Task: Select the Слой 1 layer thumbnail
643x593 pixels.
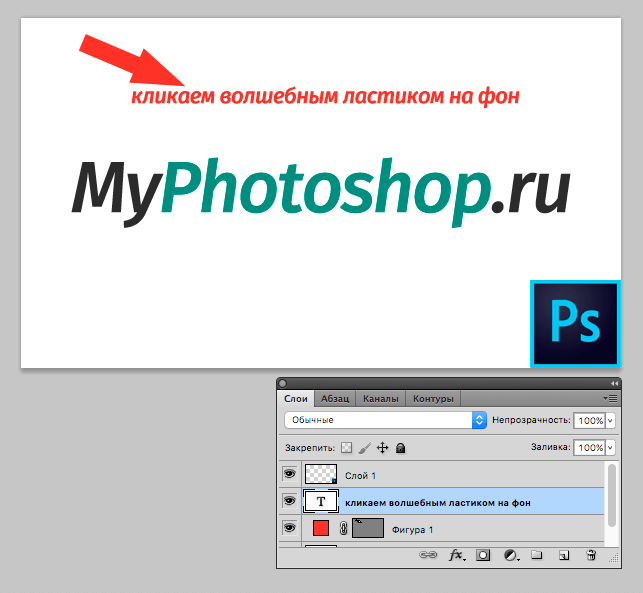Action: pyautogui.click(x=321, y=474)
